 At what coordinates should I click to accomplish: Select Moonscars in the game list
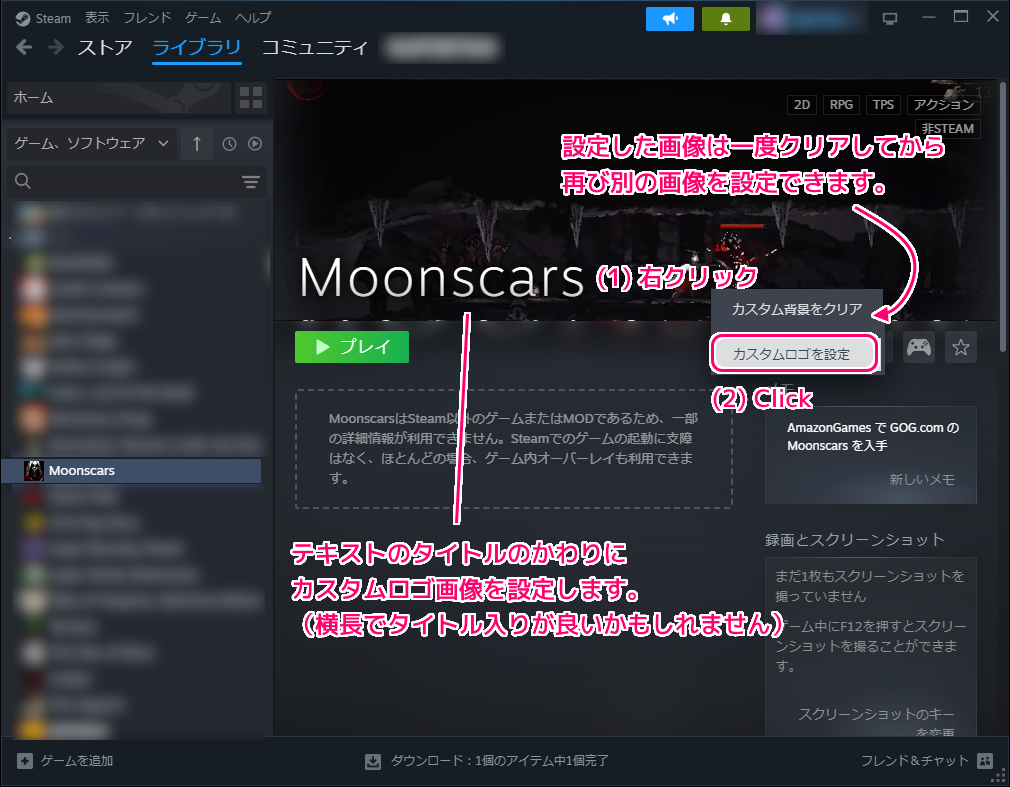point(131,471)
